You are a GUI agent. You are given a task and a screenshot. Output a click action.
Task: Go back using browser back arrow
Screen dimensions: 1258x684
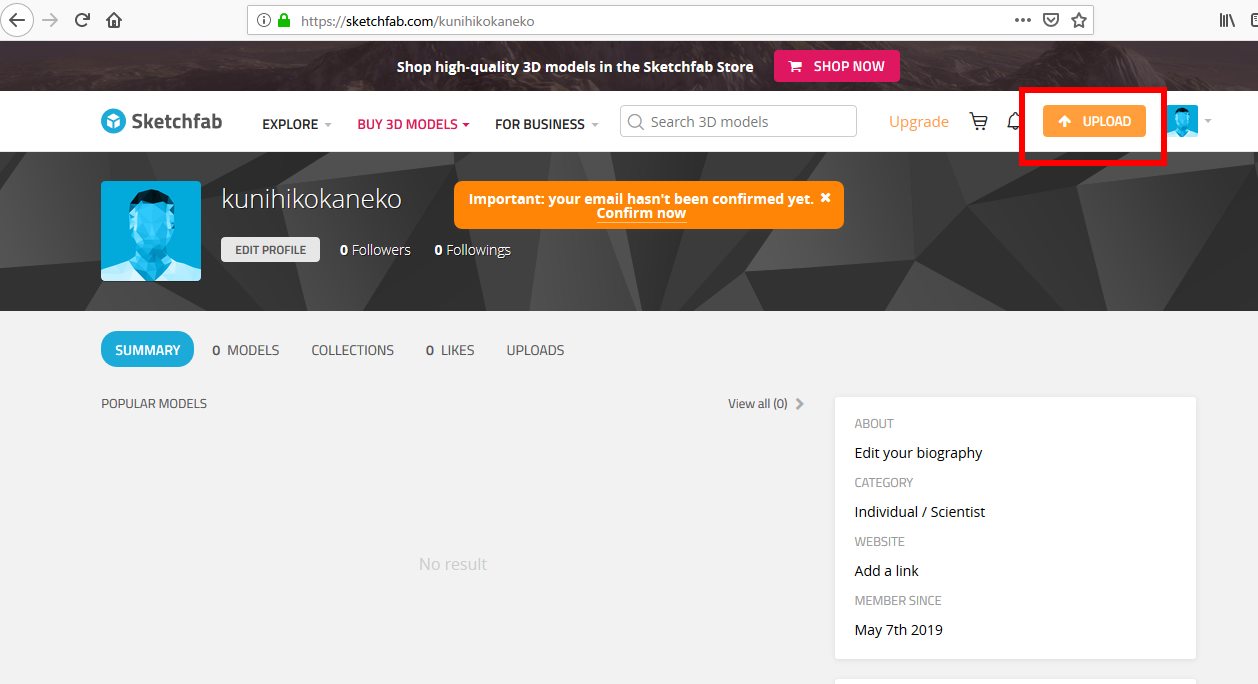17,19
